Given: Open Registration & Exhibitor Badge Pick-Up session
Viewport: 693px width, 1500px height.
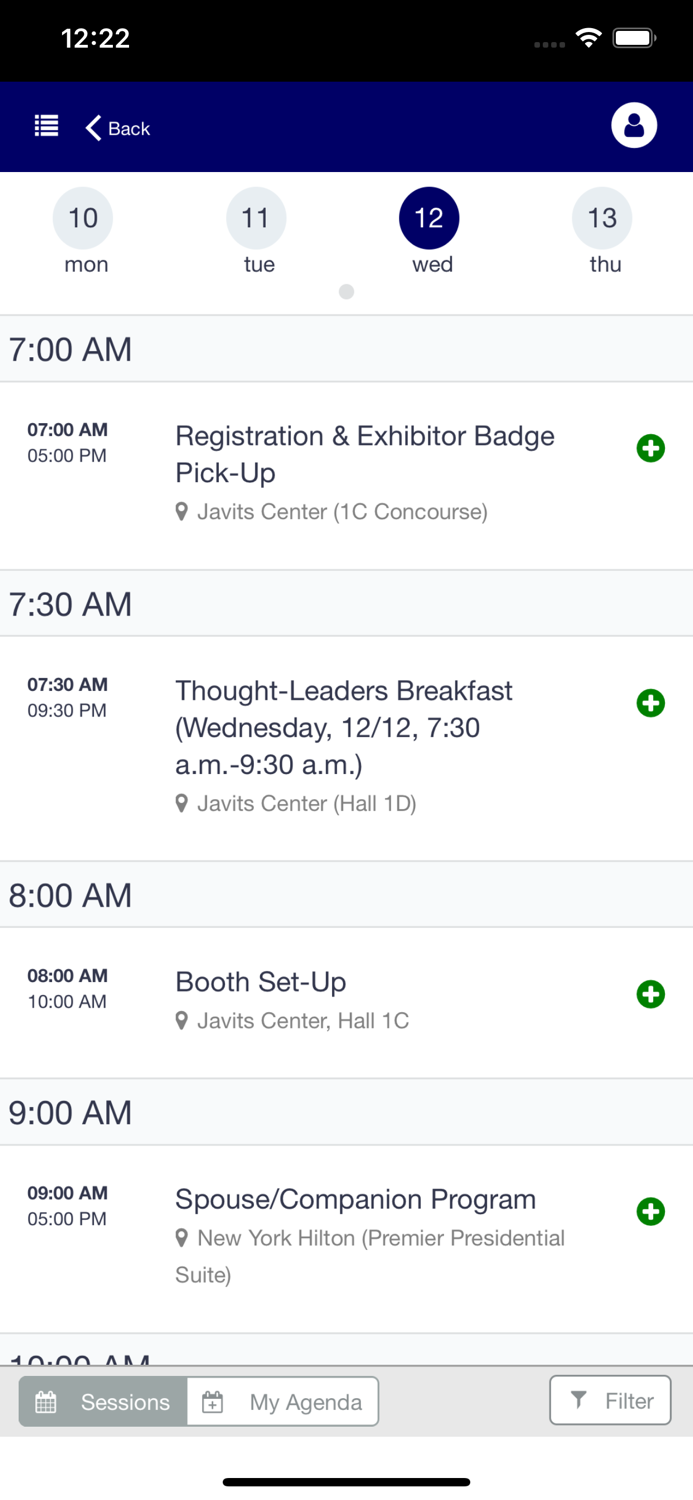Looking at the screenshot, I should (365, 454).
